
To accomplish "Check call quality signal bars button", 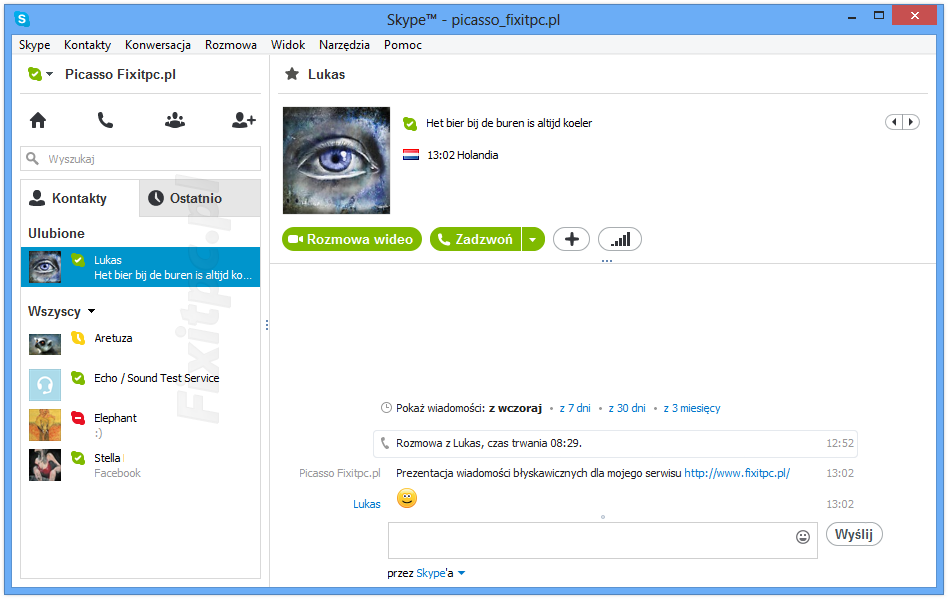I will (x=620, y=239).
